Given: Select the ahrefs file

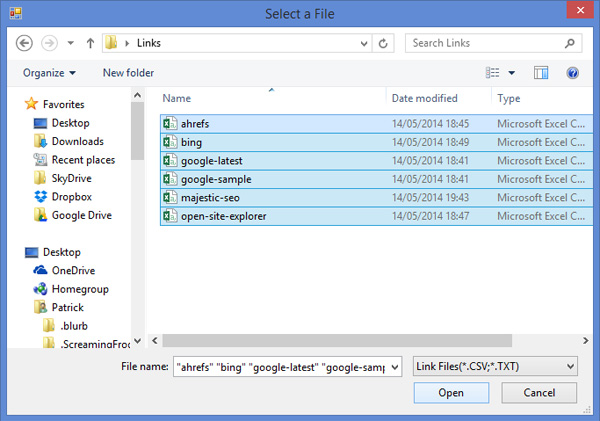Looking at the screenshot, I should pos(377,124).
